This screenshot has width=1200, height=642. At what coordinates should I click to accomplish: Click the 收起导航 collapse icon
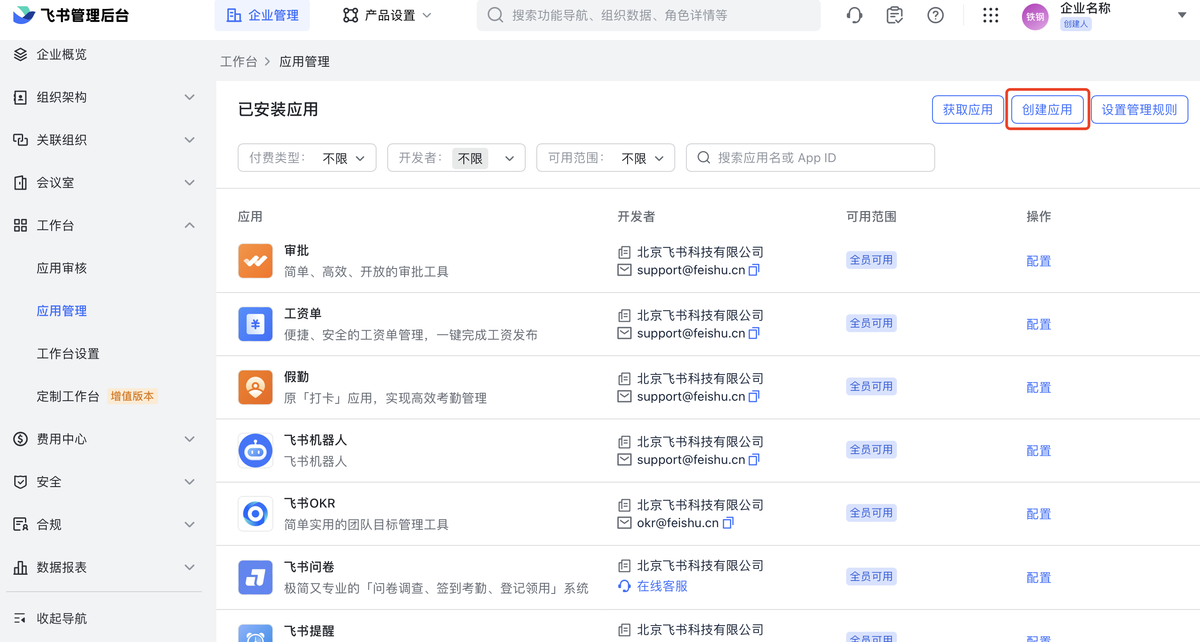click(x=20, y=618)
